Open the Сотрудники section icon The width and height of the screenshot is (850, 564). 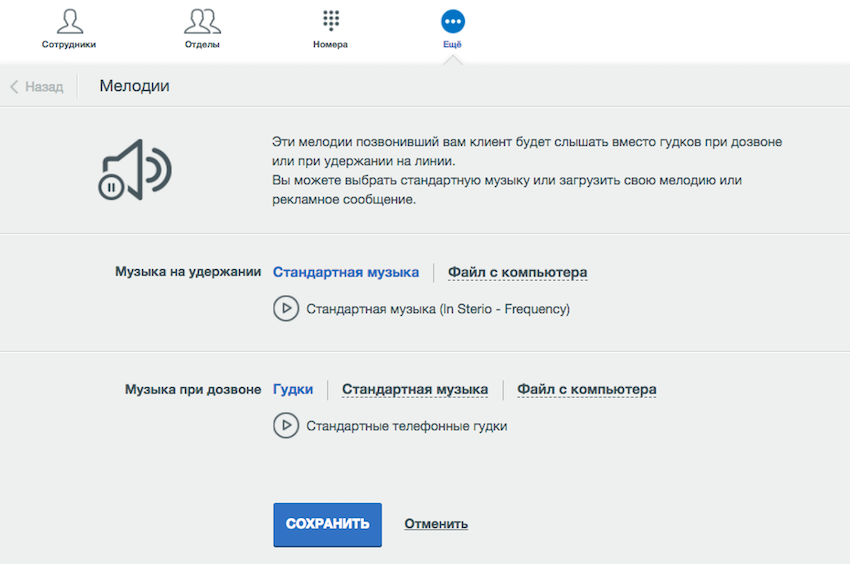70,21
